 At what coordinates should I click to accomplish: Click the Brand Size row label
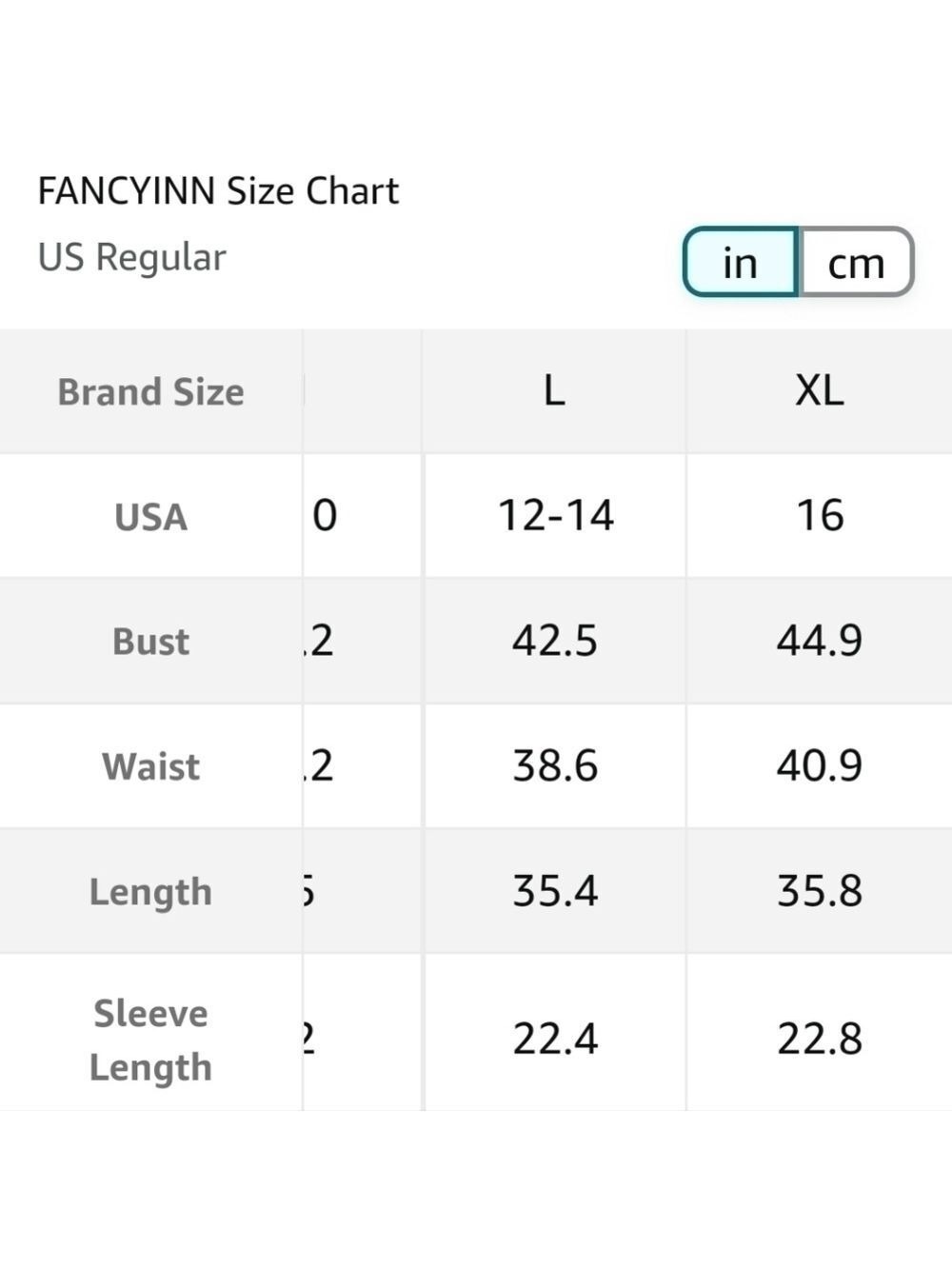[150, 391]
